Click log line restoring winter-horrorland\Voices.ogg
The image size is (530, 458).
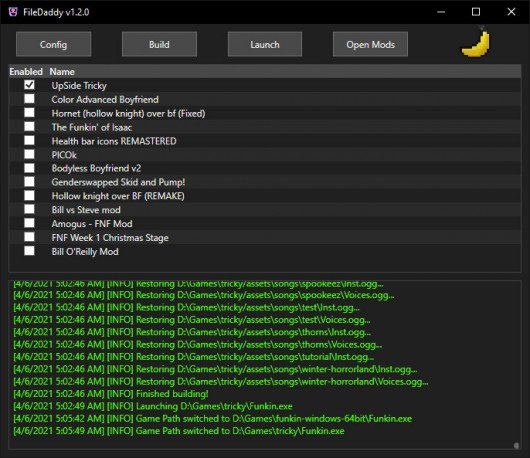tap(221, 382)
